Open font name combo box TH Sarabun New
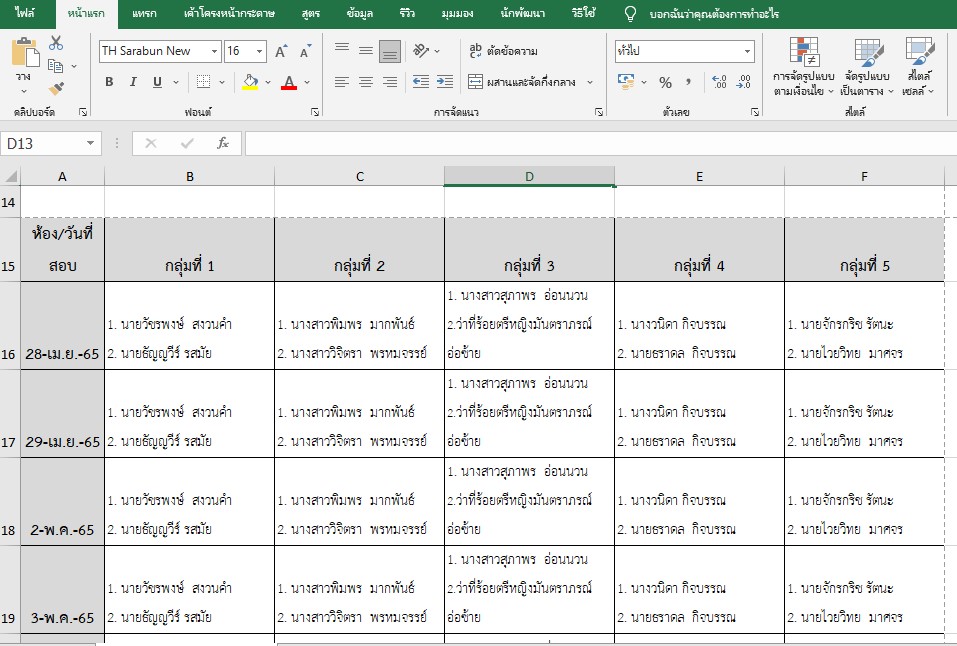 [x=160, y=51]
